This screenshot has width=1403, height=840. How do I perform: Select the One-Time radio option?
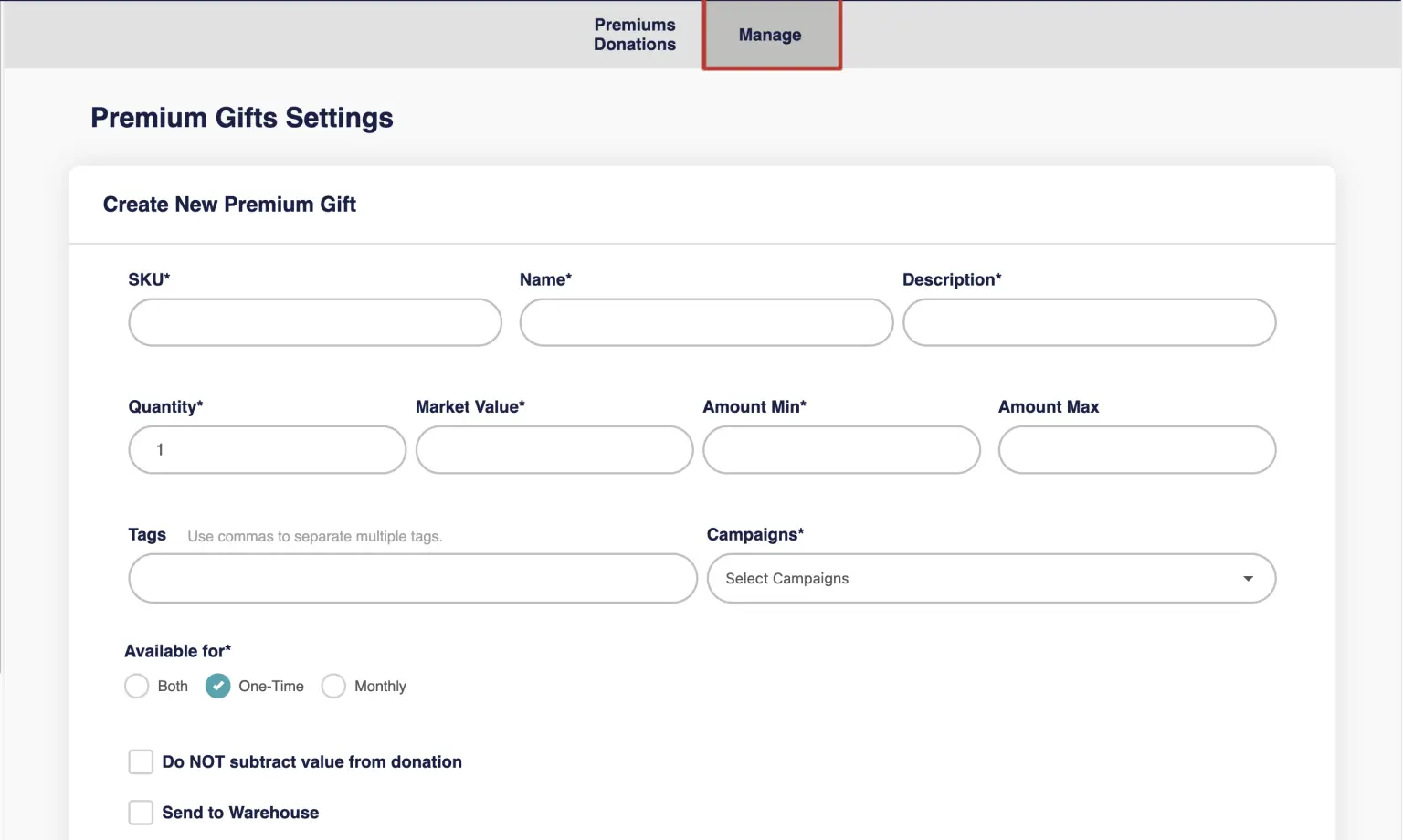click(218, 686)
